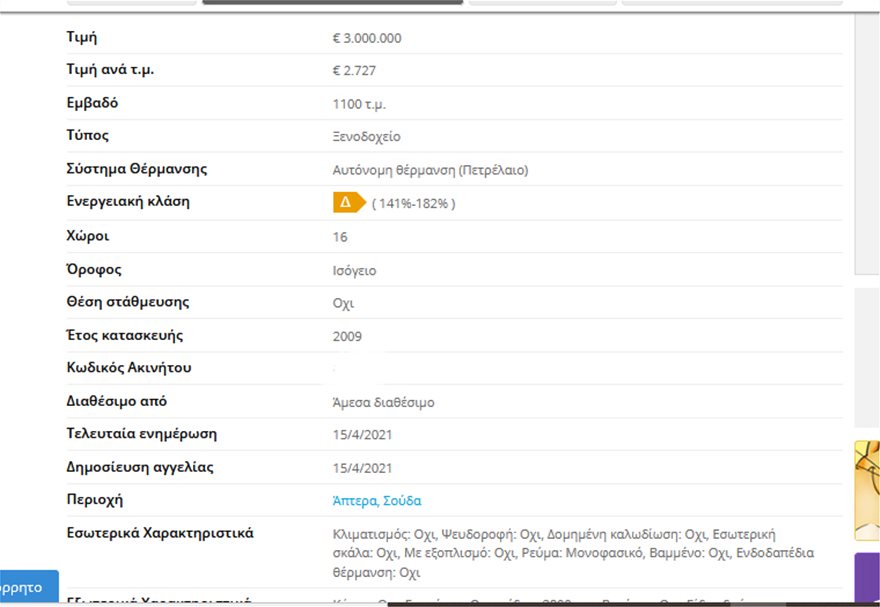Click the price value € 3.000.000
Viewport: 880px width, 607px height.
(x=366, y=39)
